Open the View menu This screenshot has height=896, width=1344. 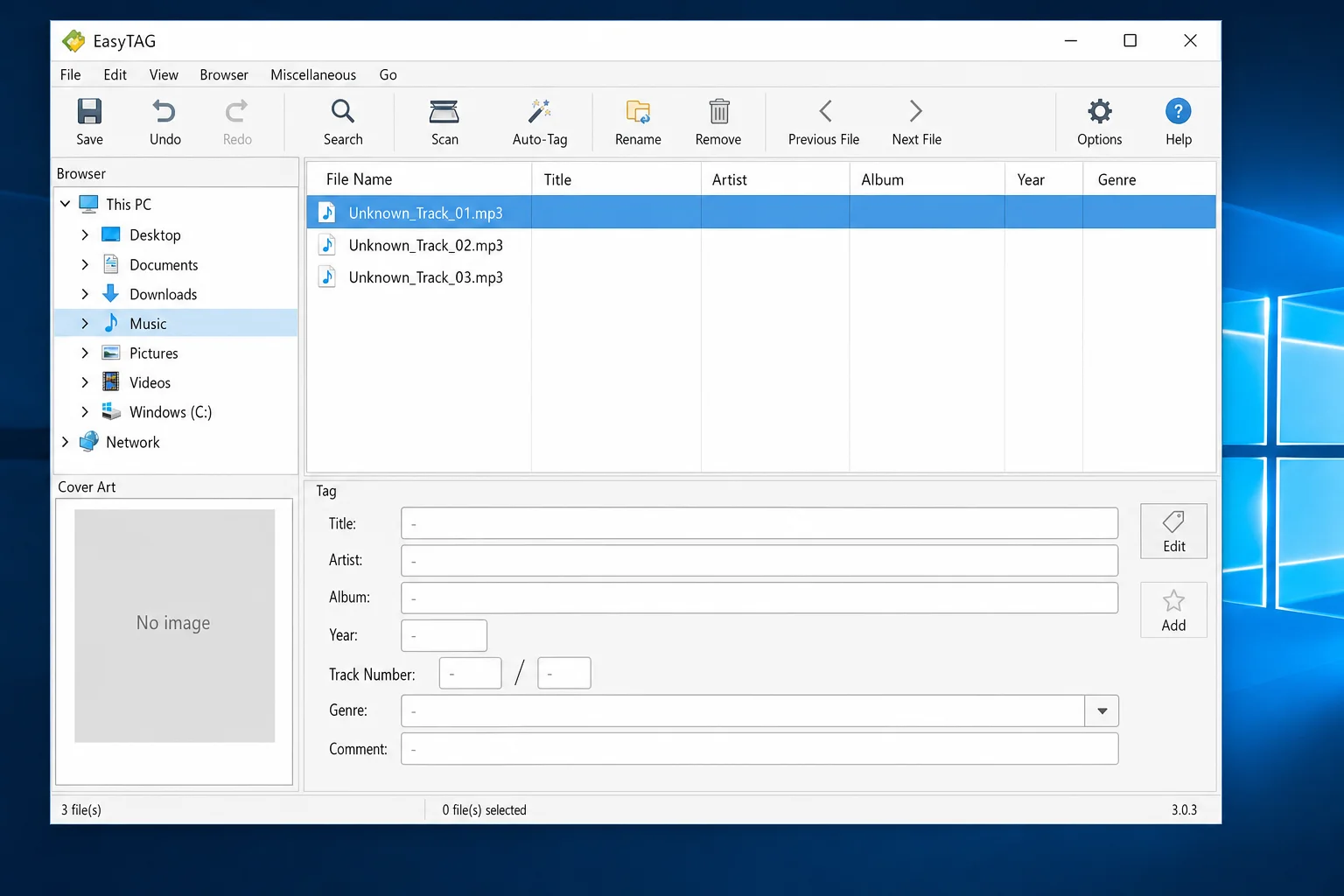pyautogui.click(x=164, y=75)
